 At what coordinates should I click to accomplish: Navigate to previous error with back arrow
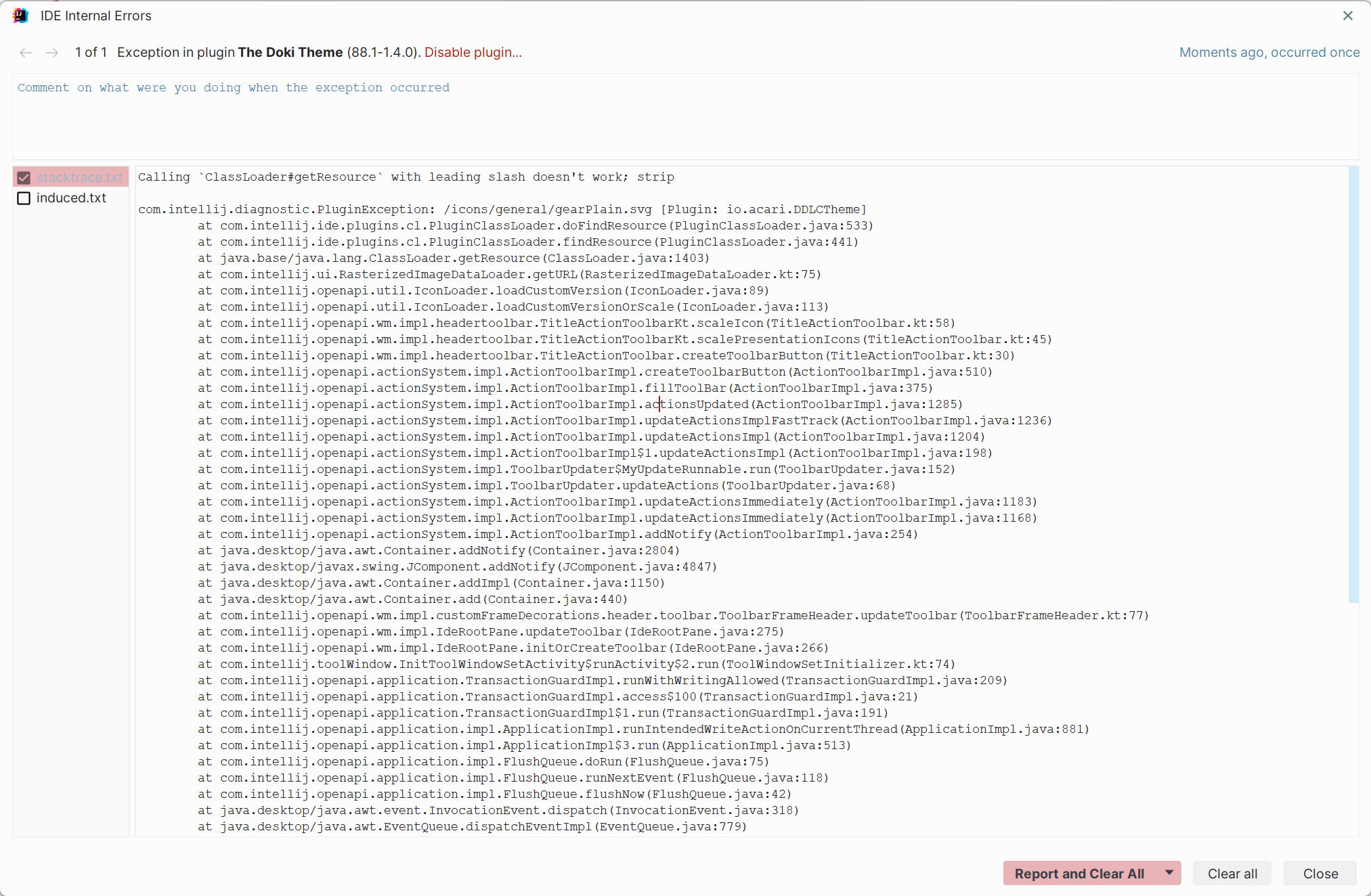pyautogui.click(x=26, y=52)
